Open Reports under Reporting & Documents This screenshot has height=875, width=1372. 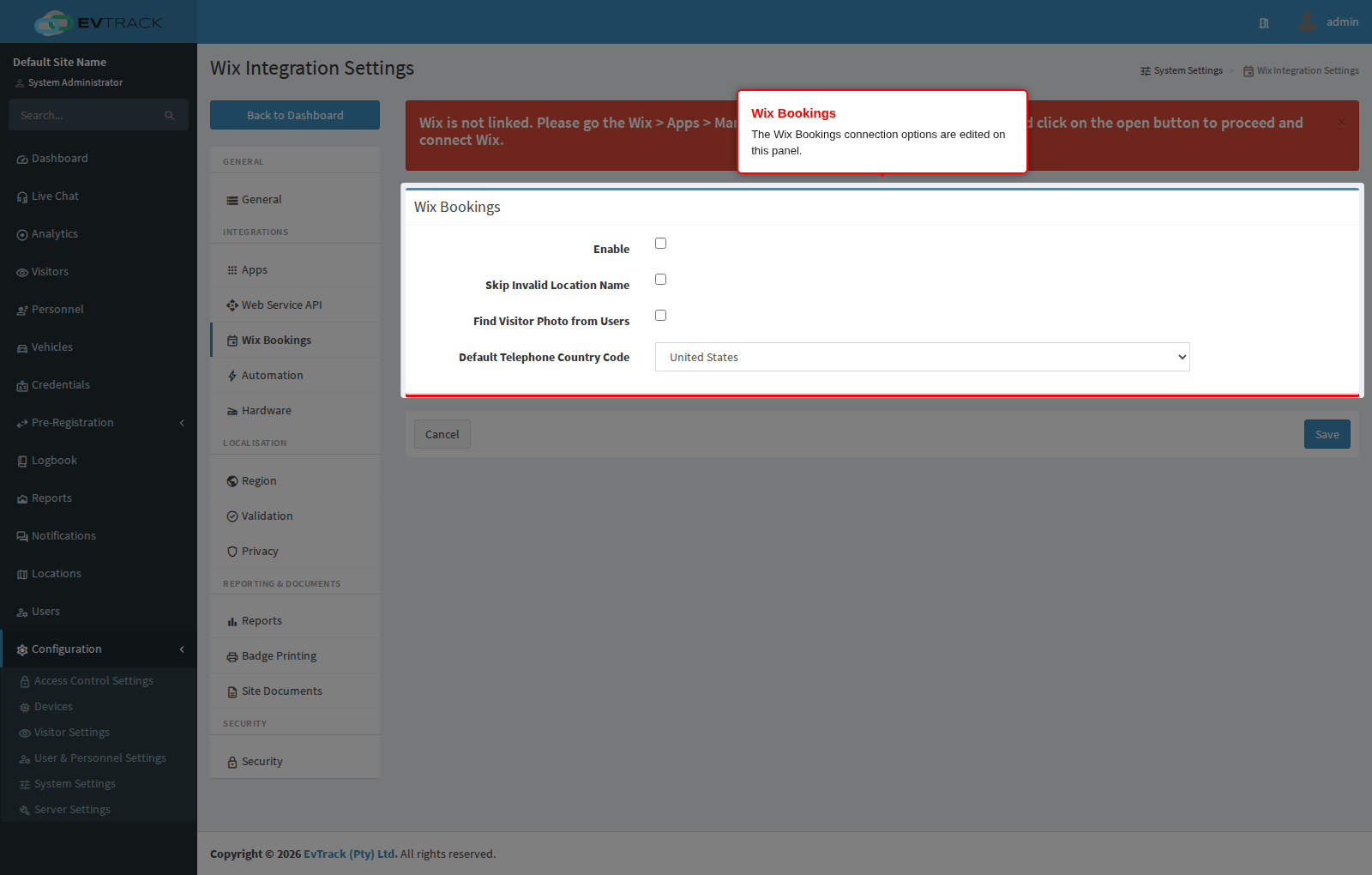(x=295, y=621)
